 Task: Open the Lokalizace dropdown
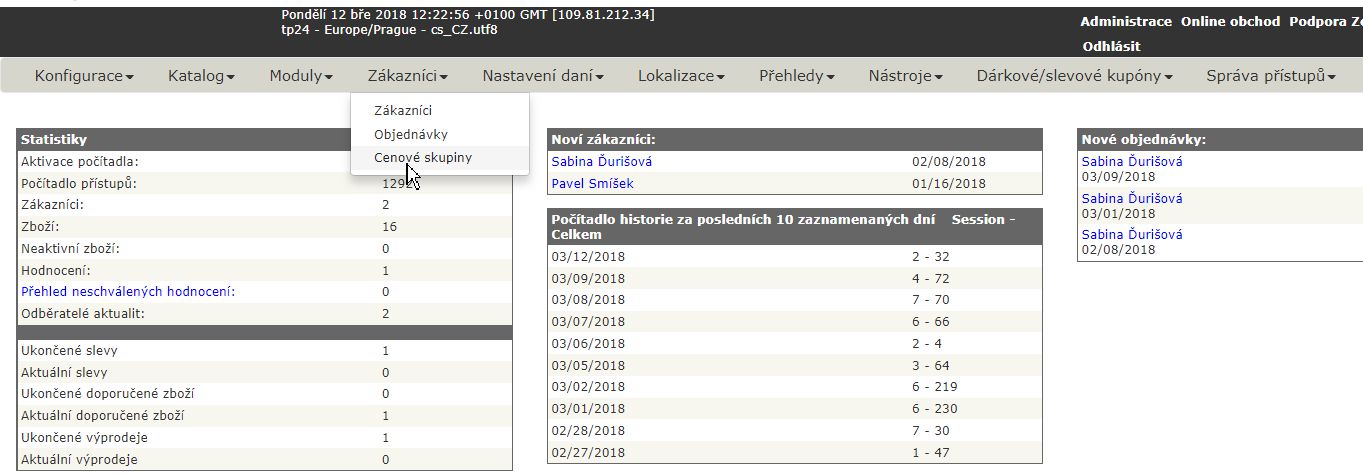coord(681,76)
